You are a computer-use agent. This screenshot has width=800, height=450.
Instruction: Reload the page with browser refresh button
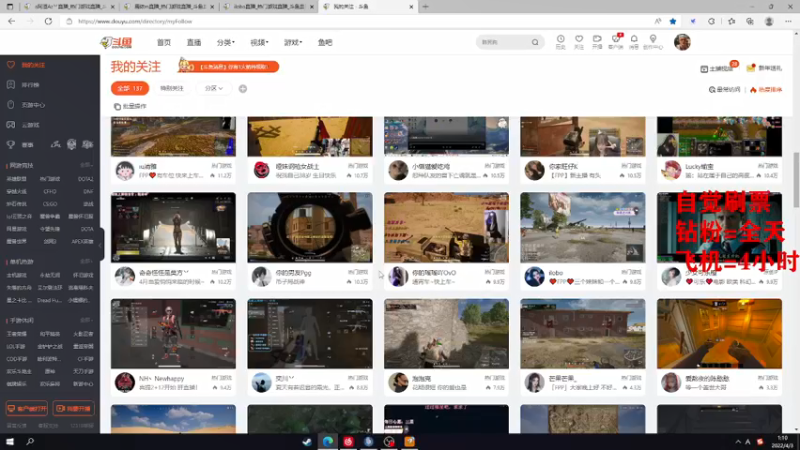pyautogui.click(x=48, y=21)
